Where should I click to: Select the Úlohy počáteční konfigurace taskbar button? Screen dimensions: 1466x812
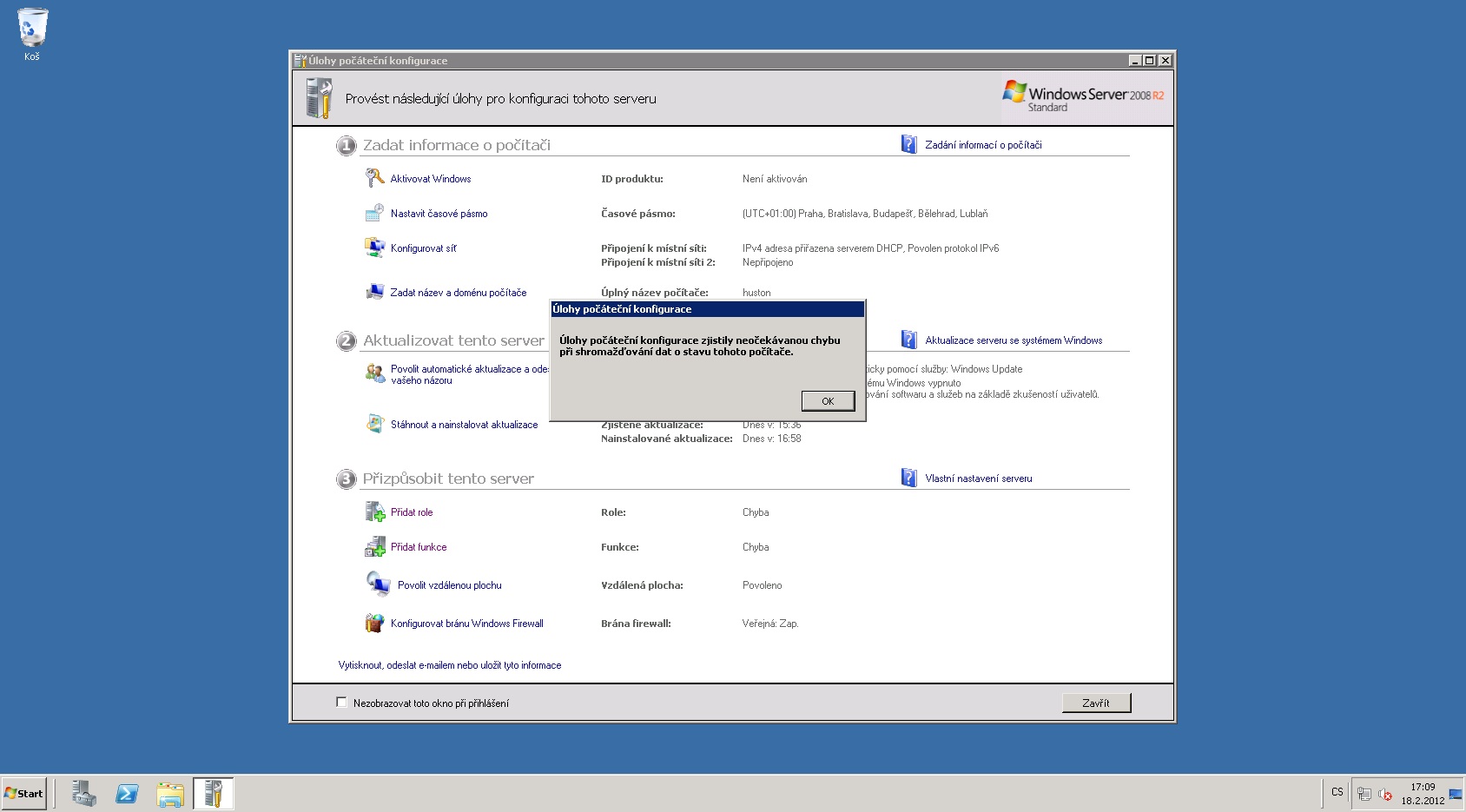click(x=214, y=793)
